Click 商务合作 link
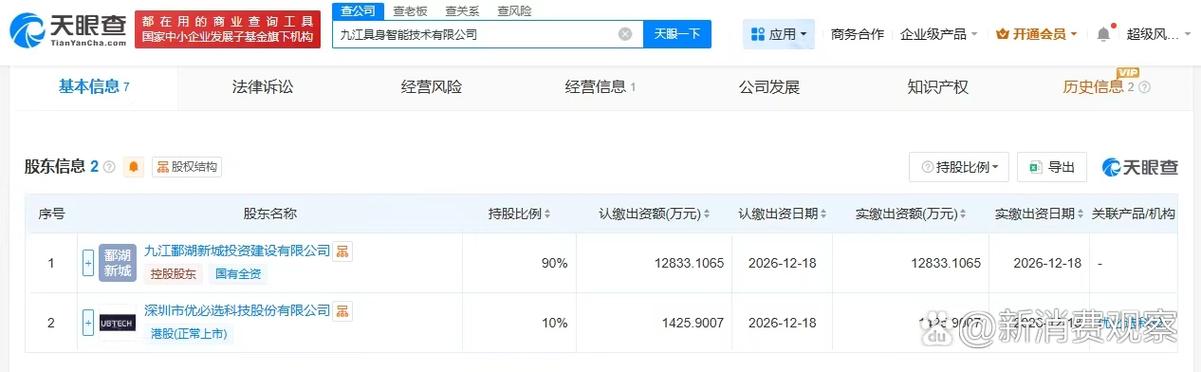1201x372 pixels. click(x=858, y=34)
